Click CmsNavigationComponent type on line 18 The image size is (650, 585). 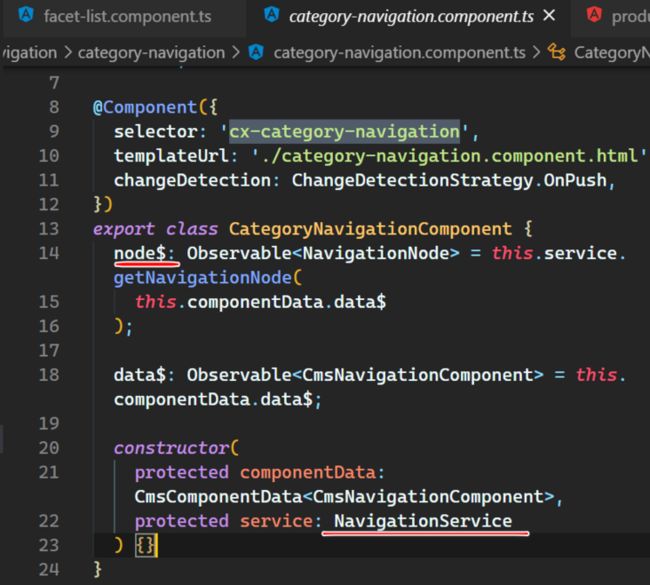[x=417, y=375]
